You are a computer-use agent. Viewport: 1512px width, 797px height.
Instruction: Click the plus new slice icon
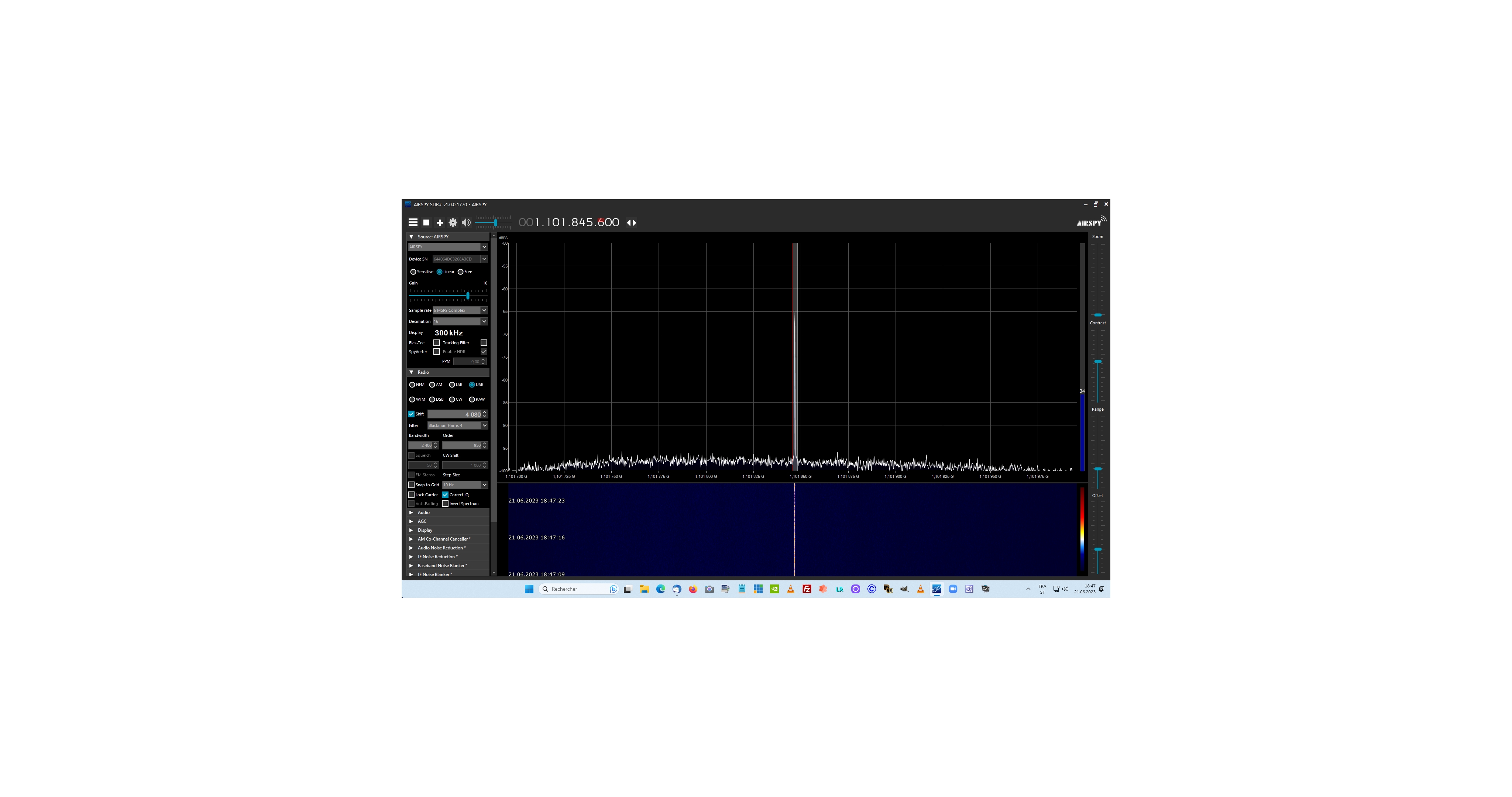click(x=440, y=222)
